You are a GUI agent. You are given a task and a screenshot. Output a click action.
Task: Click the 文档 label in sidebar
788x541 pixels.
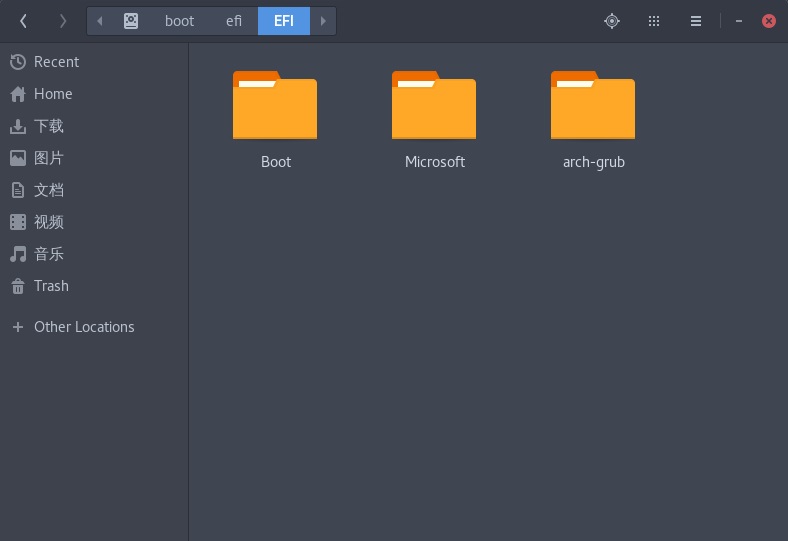click(49, 190)
